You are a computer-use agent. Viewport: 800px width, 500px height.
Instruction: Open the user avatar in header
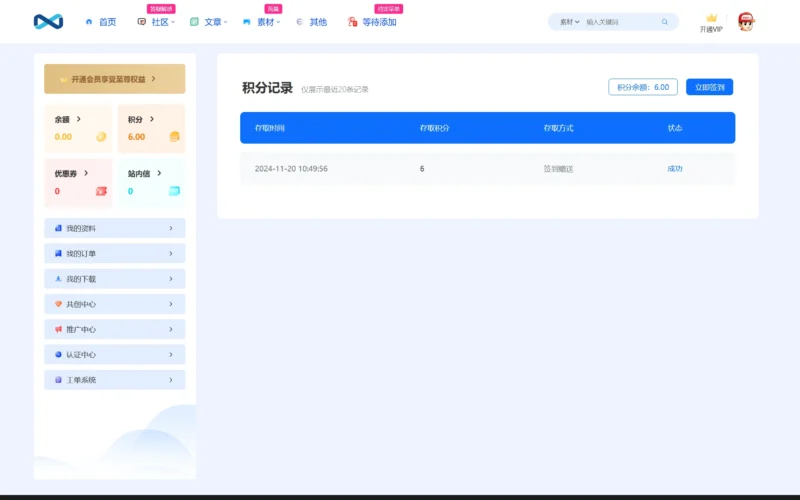[x=746, y=22]
